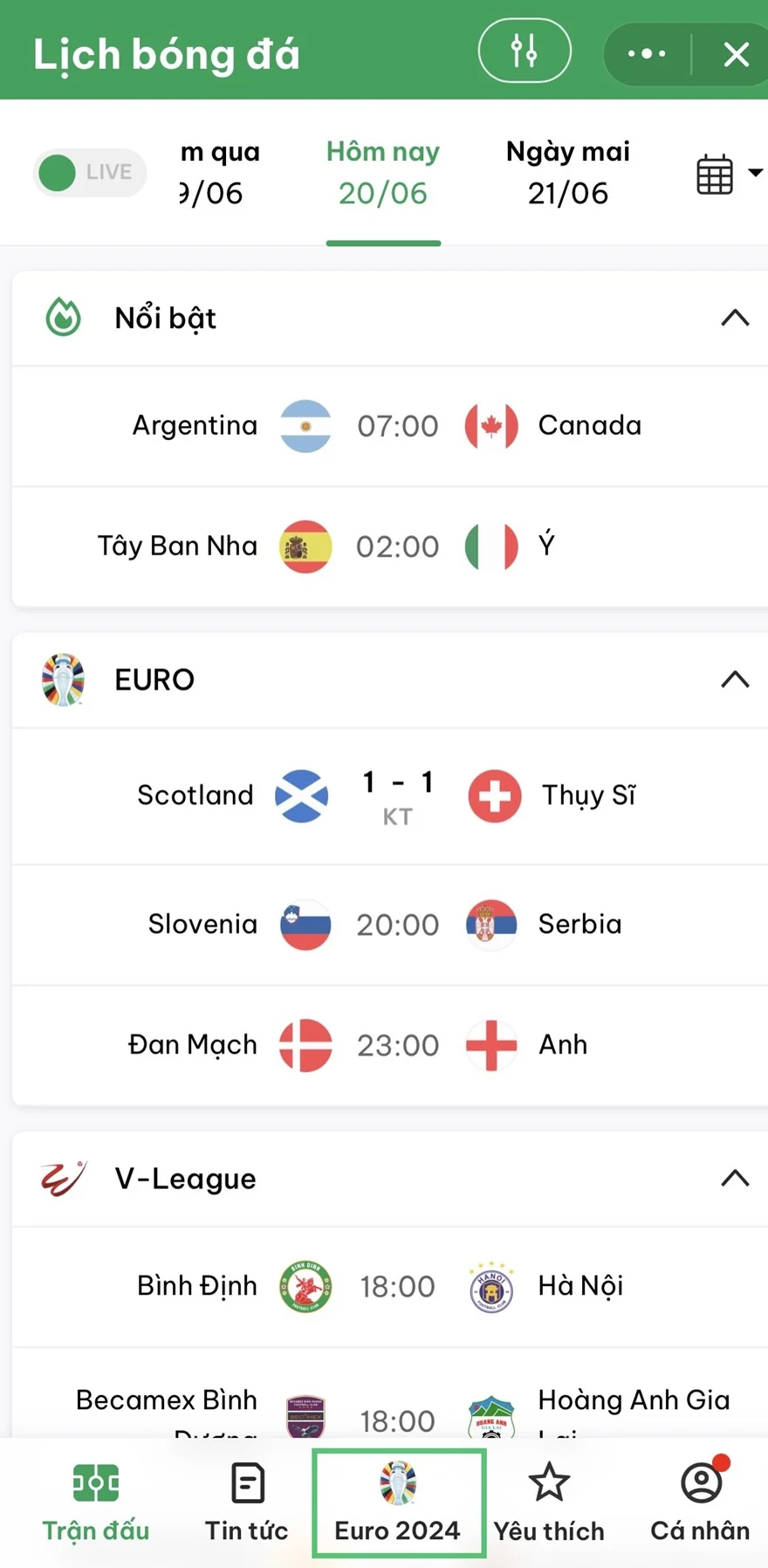Viewport: 768px width, 1568px height.
Task: Switch to Ngày mai 21/06 tab
Action: 567,173
